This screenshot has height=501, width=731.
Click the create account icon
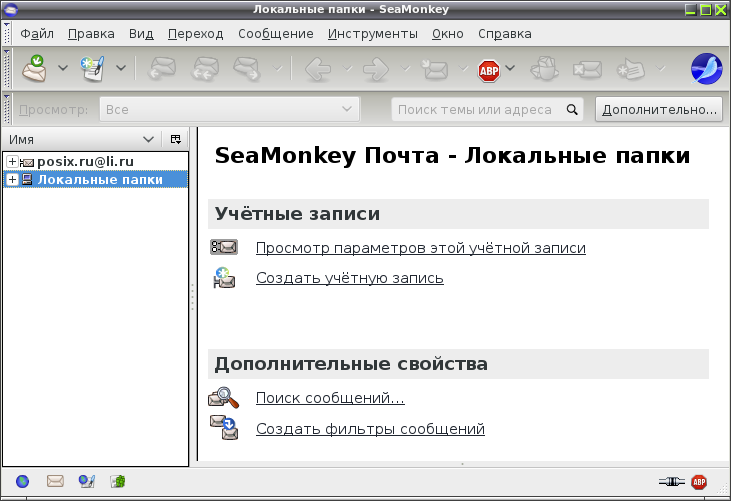coord(224,278)
